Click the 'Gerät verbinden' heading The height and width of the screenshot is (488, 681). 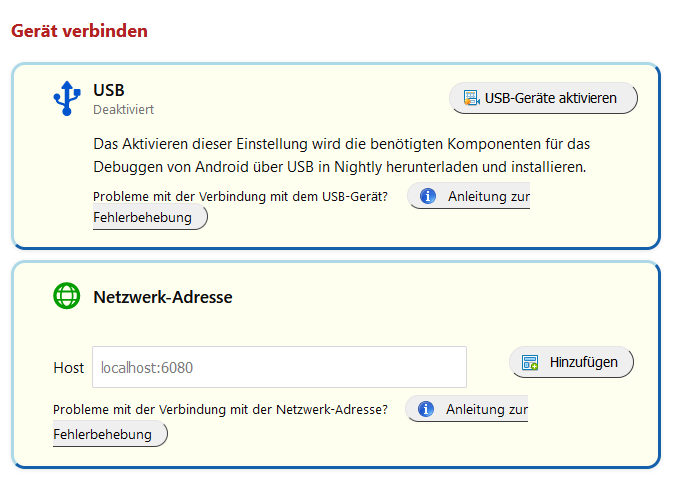(79, 31)
